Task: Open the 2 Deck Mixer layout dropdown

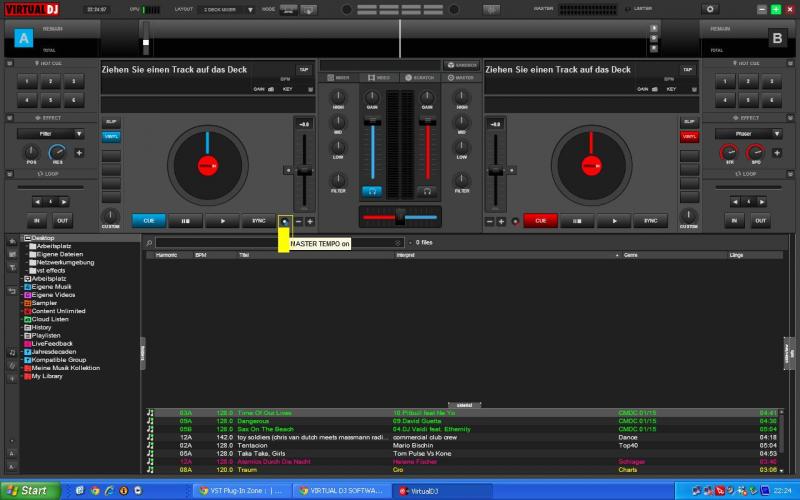Action: 227,8
